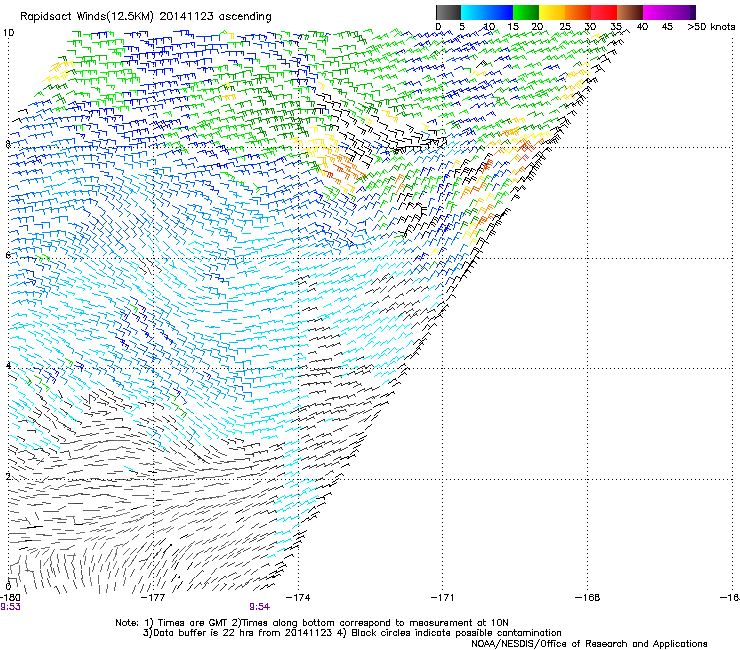Click the longitude label '-177'
This screenshot has height=650, width=740.
coord(153,597)
